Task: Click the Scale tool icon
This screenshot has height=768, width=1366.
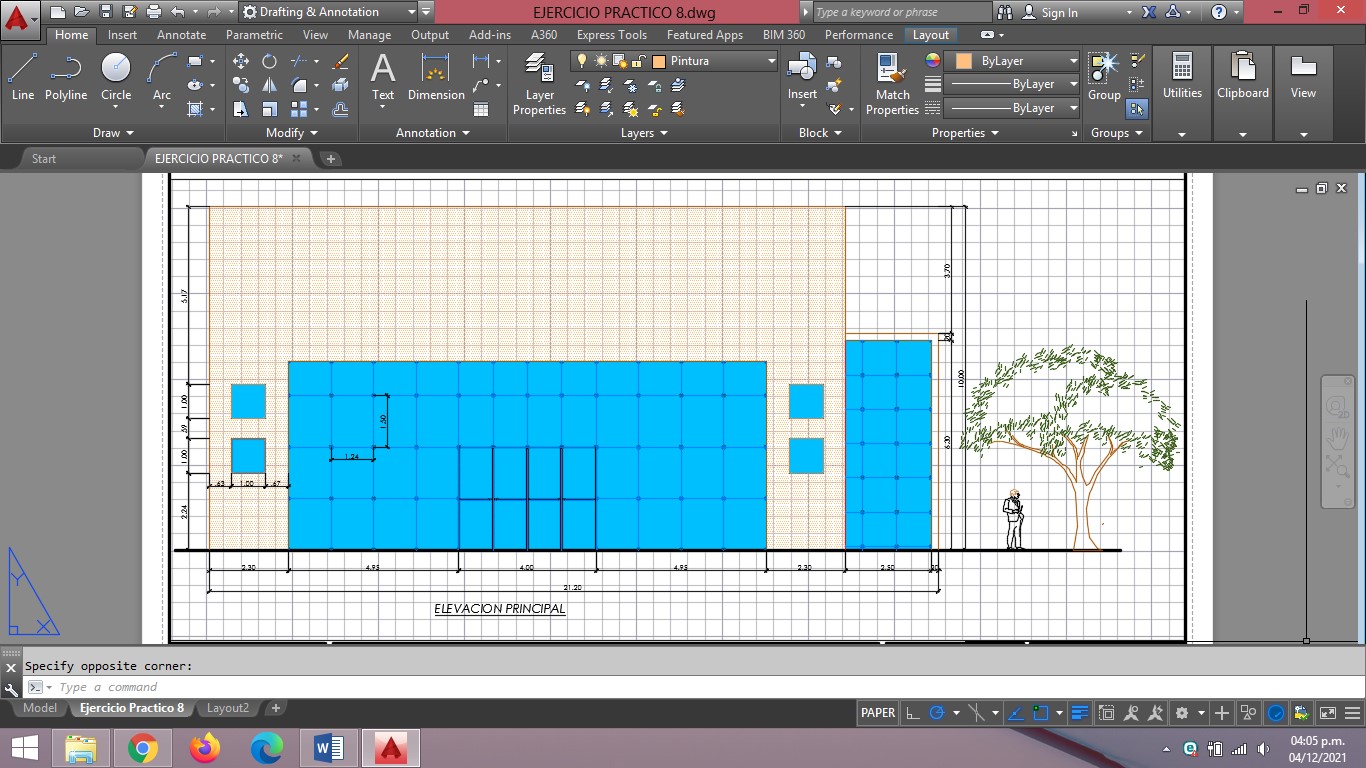Action: pos(270,109)
